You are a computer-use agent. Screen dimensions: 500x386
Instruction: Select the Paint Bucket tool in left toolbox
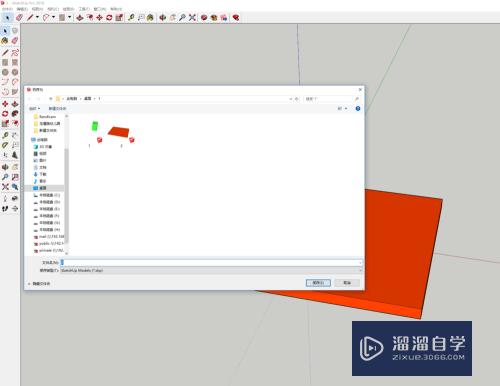pyautogui.click(x=5, y=40)
